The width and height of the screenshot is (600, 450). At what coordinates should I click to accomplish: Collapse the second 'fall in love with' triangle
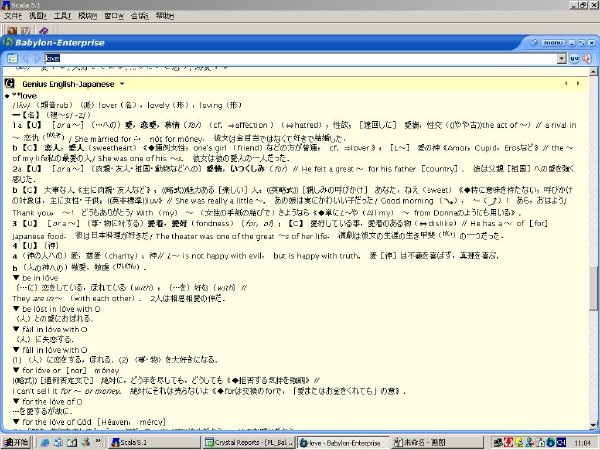click(x=16, y=349)
